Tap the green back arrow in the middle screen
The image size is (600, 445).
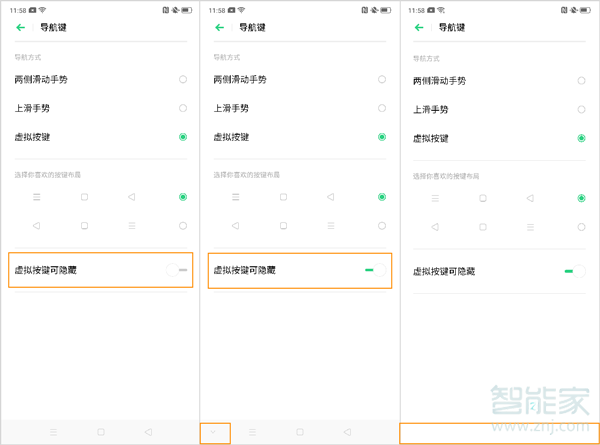click(220, 27)
